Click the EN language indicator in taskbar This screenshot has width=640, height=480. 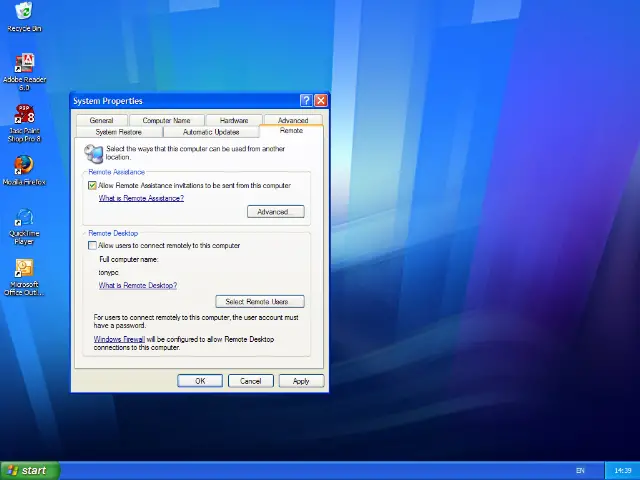coord(581,470)
